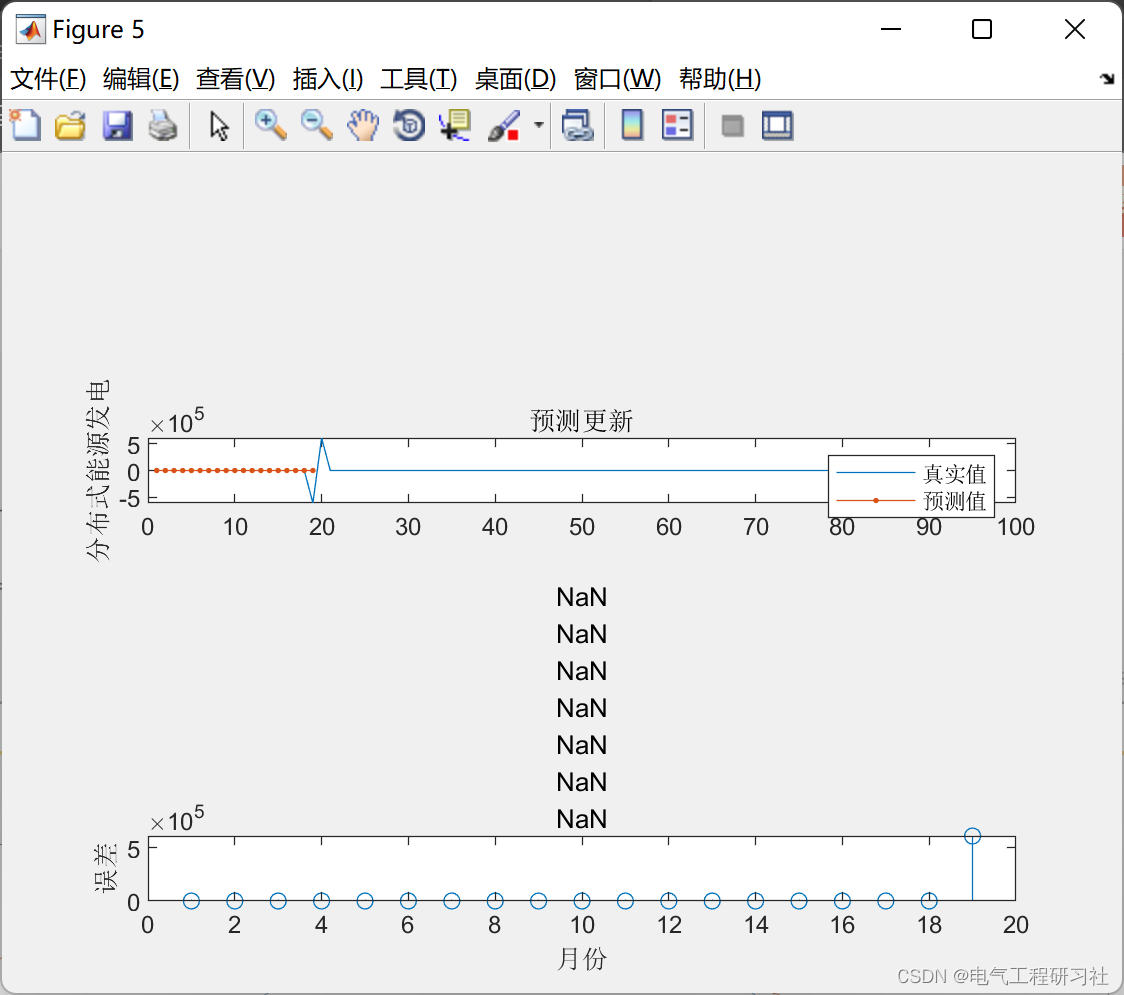Select the Edit Plot arrow tool
This screenshot has width=1124, height=995.
point(219,126)
